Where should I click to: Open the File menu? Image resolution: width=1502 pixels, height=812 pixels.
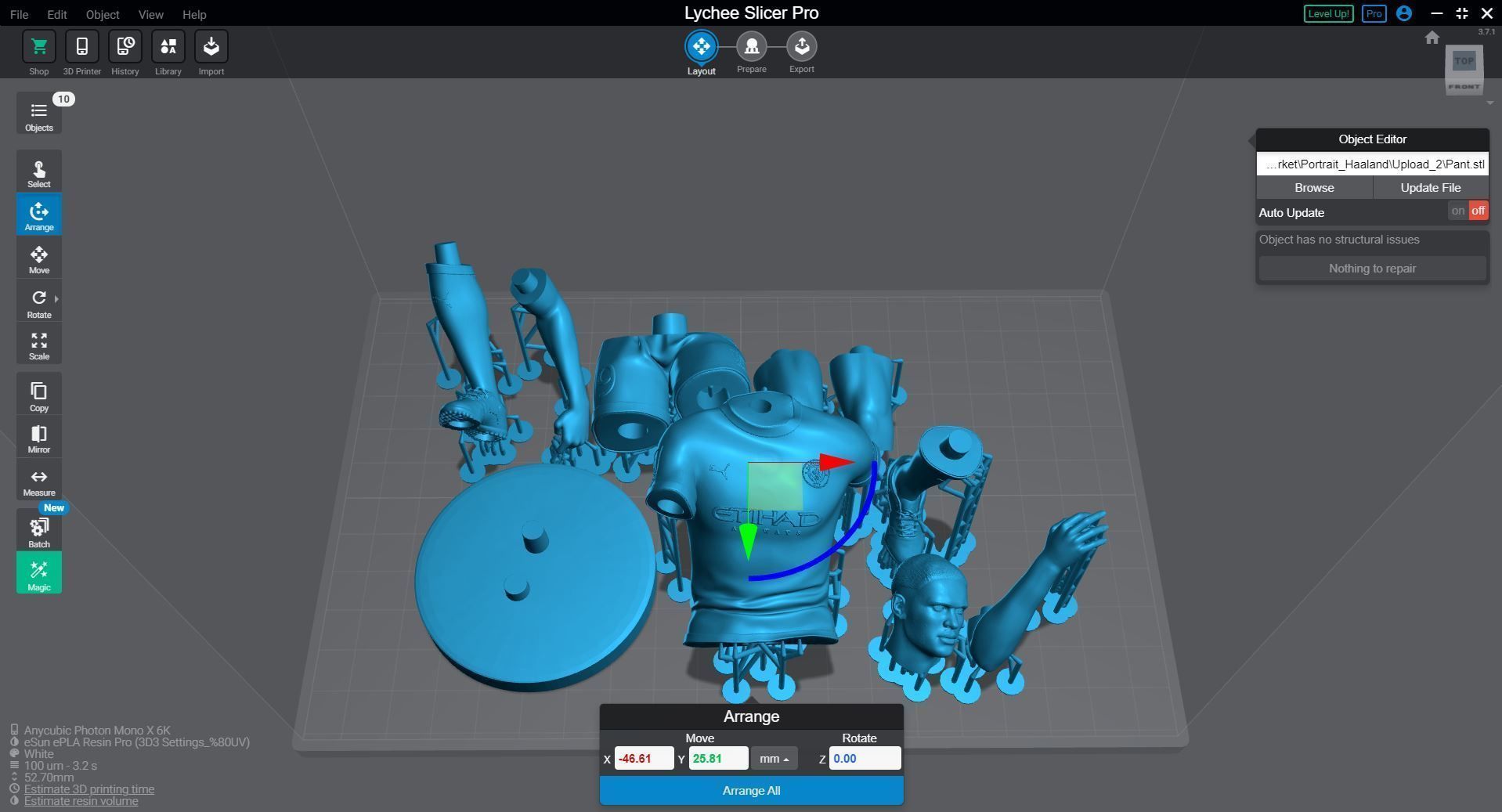19,14
